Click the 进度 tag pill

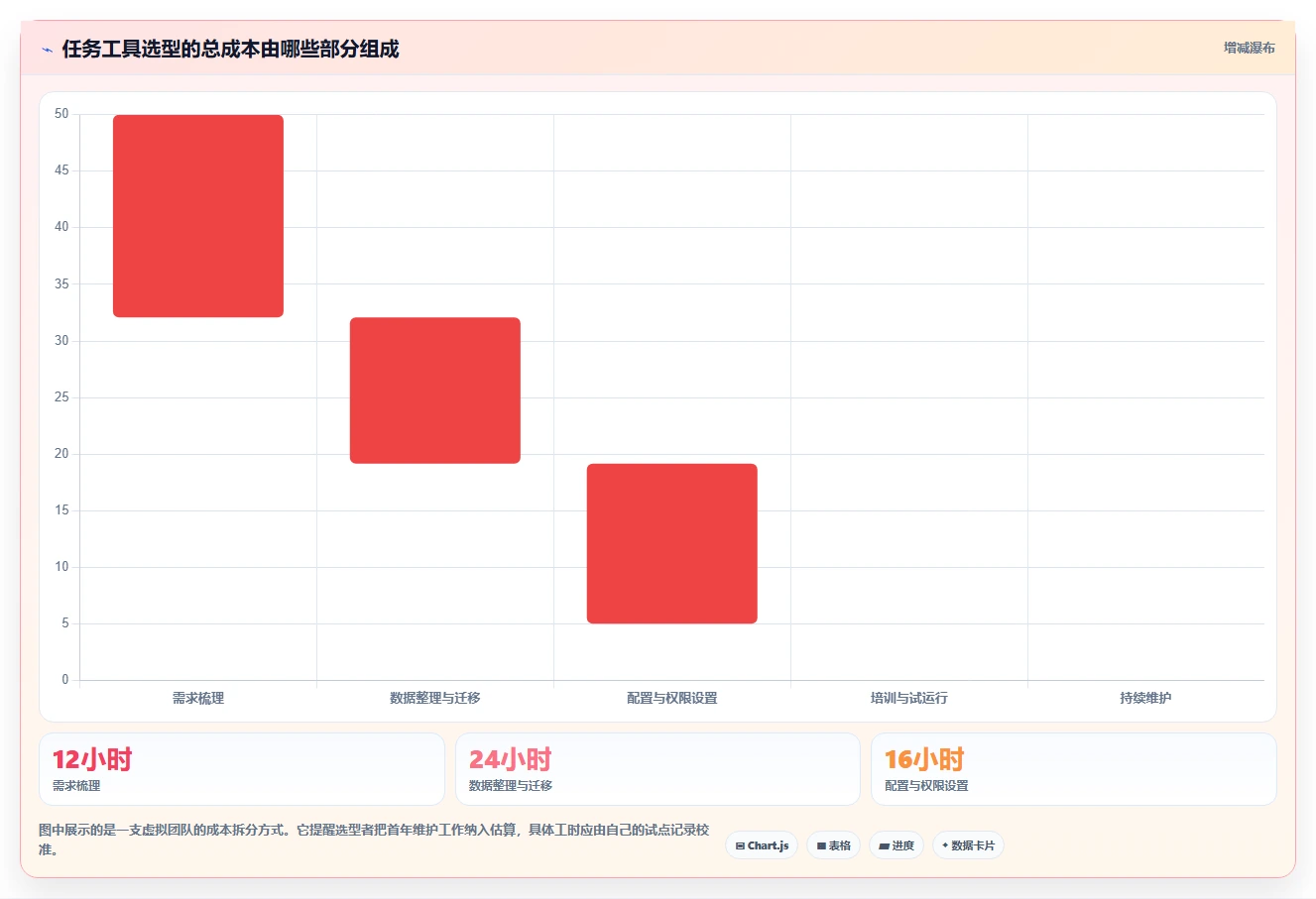[x=897, y=845]
